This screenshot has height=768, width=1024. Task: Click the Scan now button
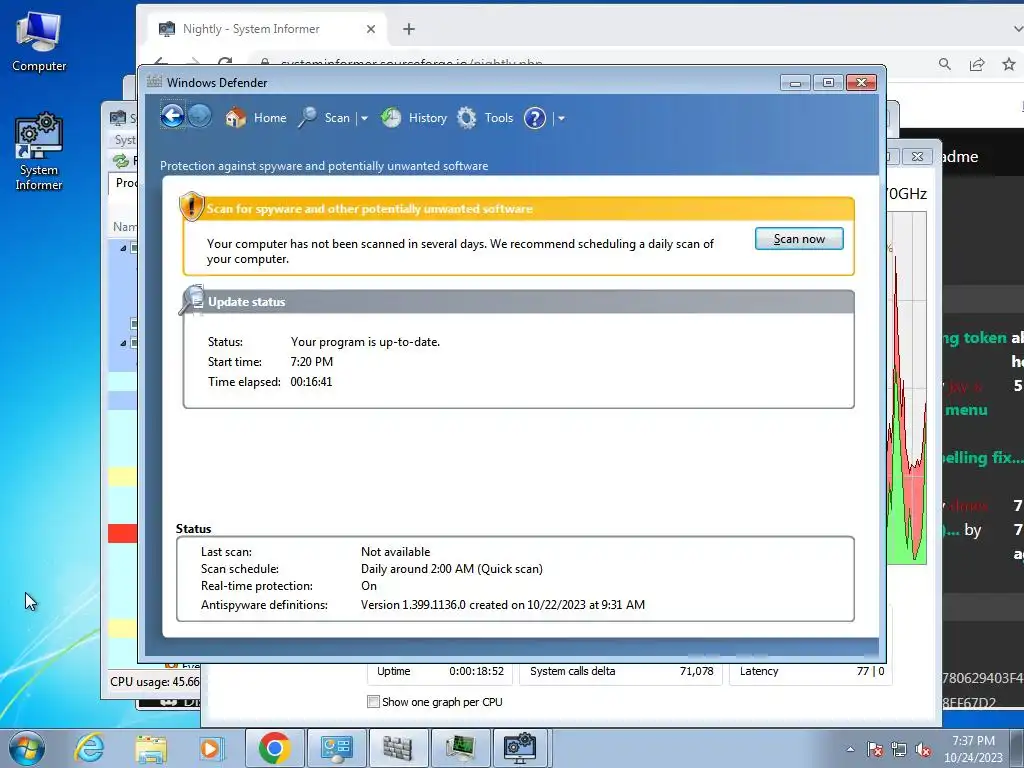click(x=799, y=238)
